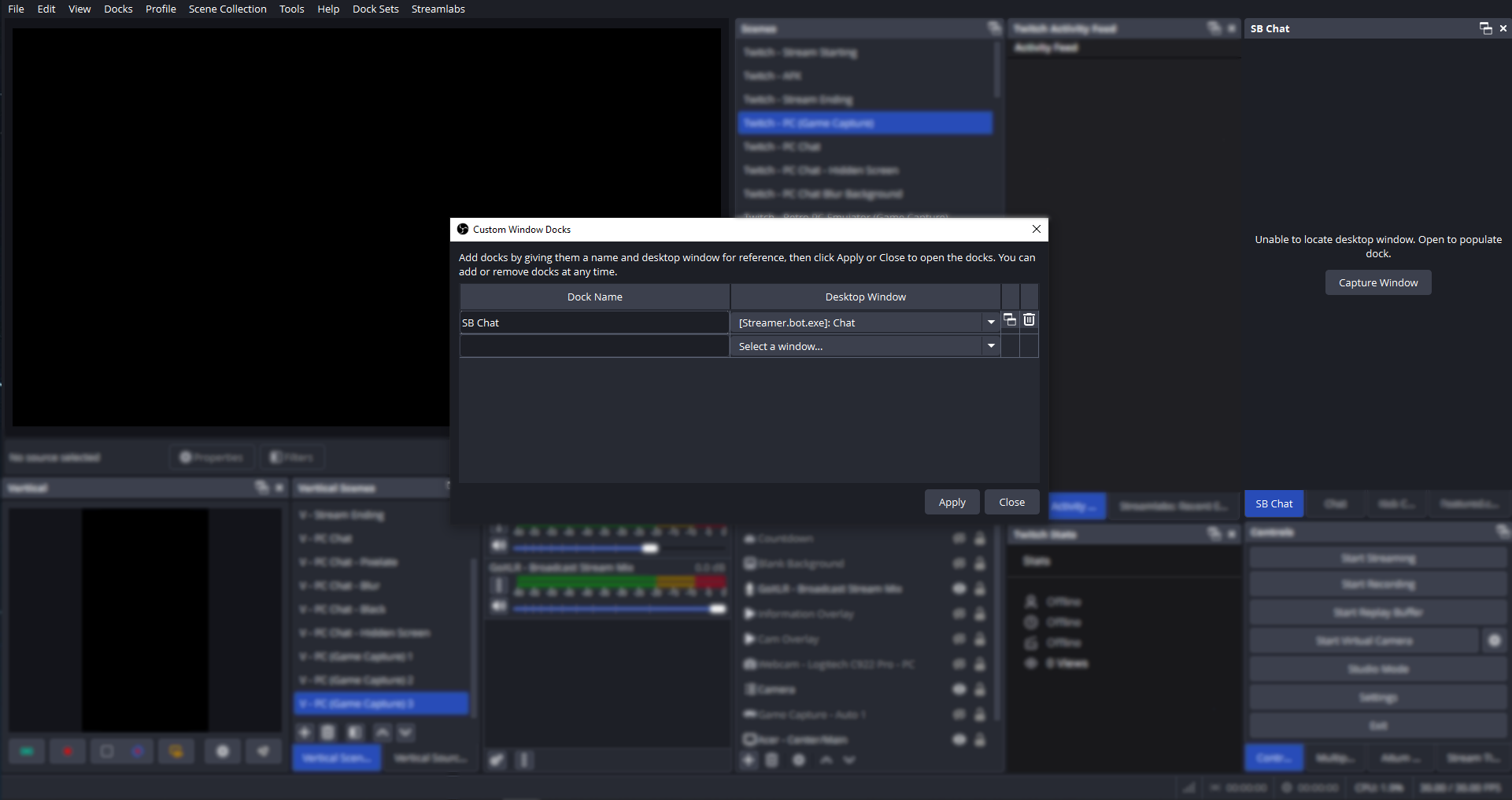
Task: Delete the SB Chat dock row
Action: (1029, 320)
